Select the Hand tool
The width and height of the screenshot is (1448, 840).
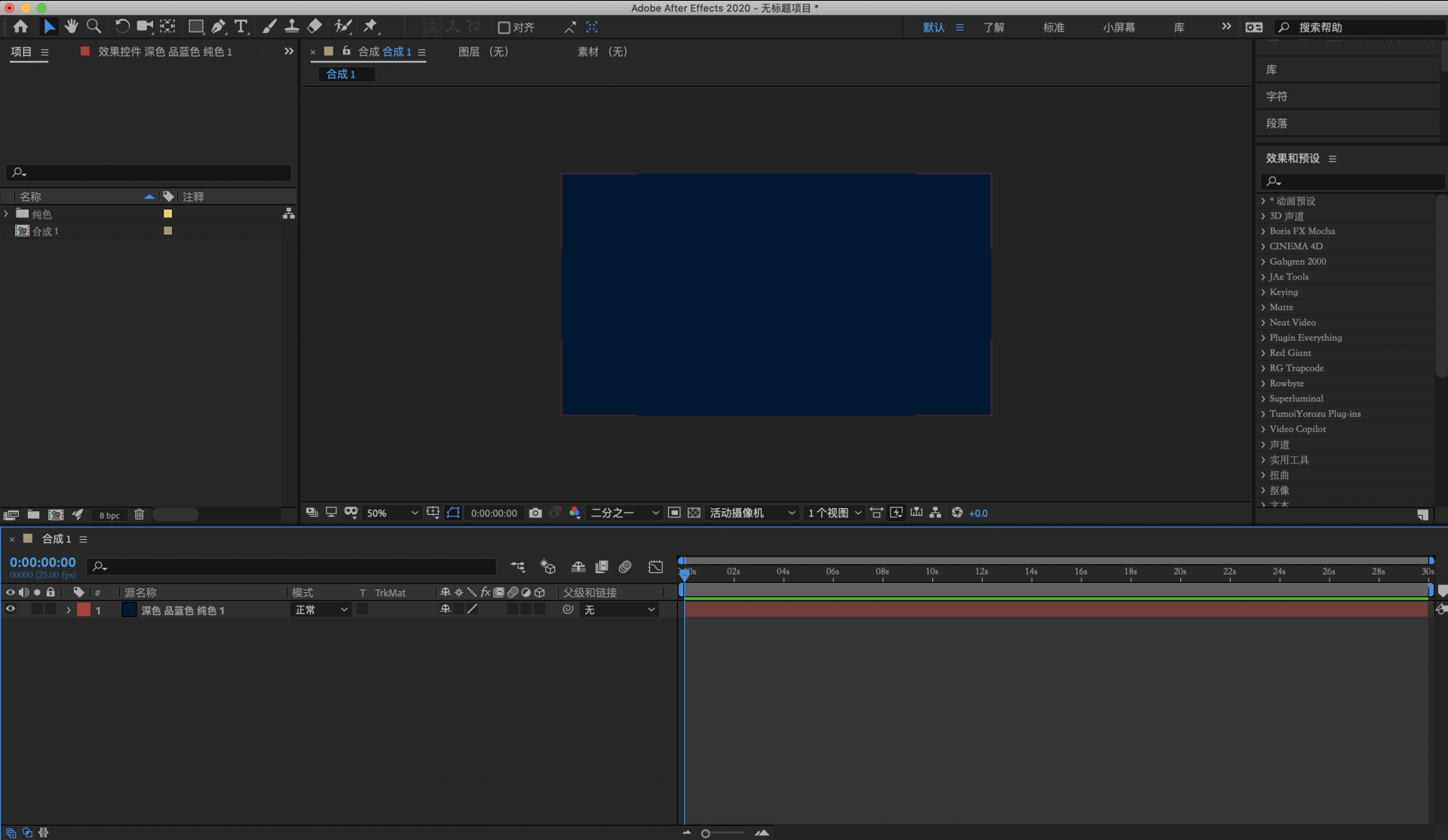pos(71,26)
